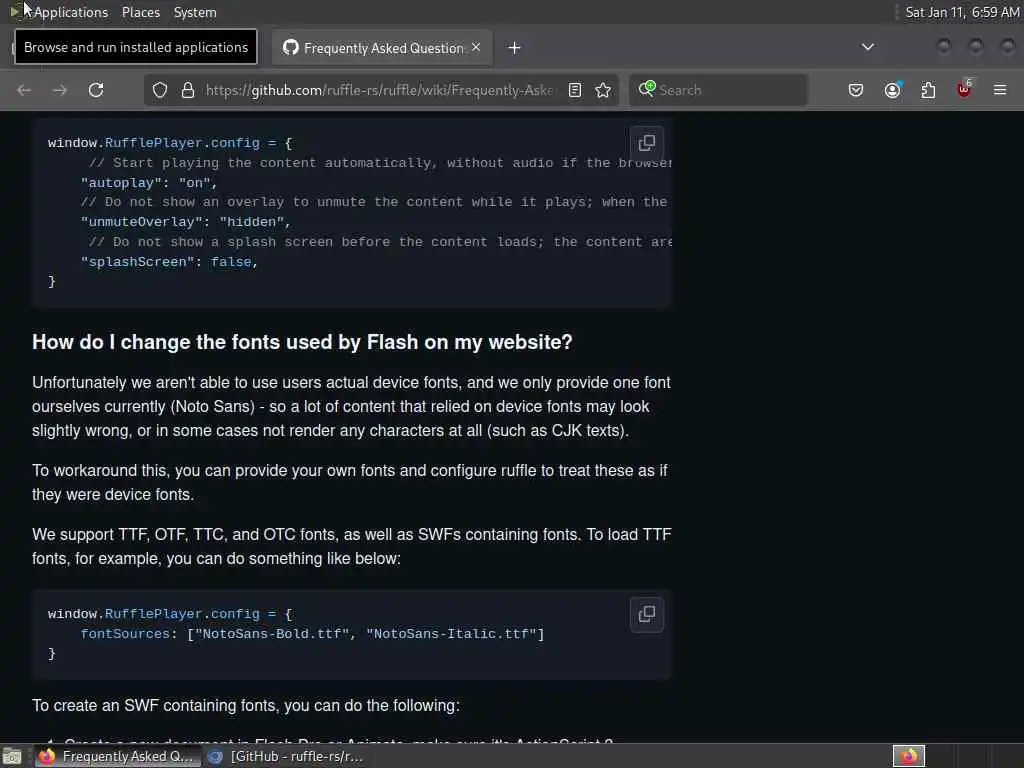
Task: Copy the fontSources code block
Action: tap(647, 614)
